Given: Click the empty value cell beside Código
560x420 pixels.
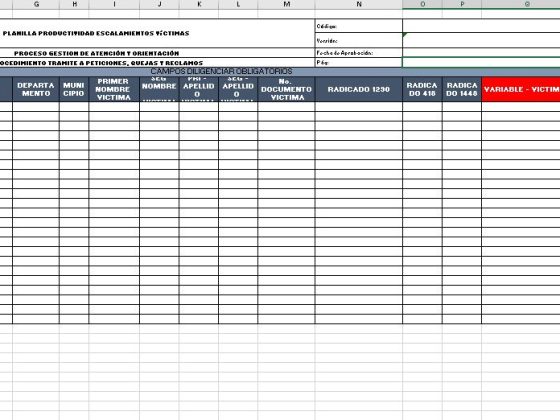Looking at the screenshot, I should click(481, 26).
